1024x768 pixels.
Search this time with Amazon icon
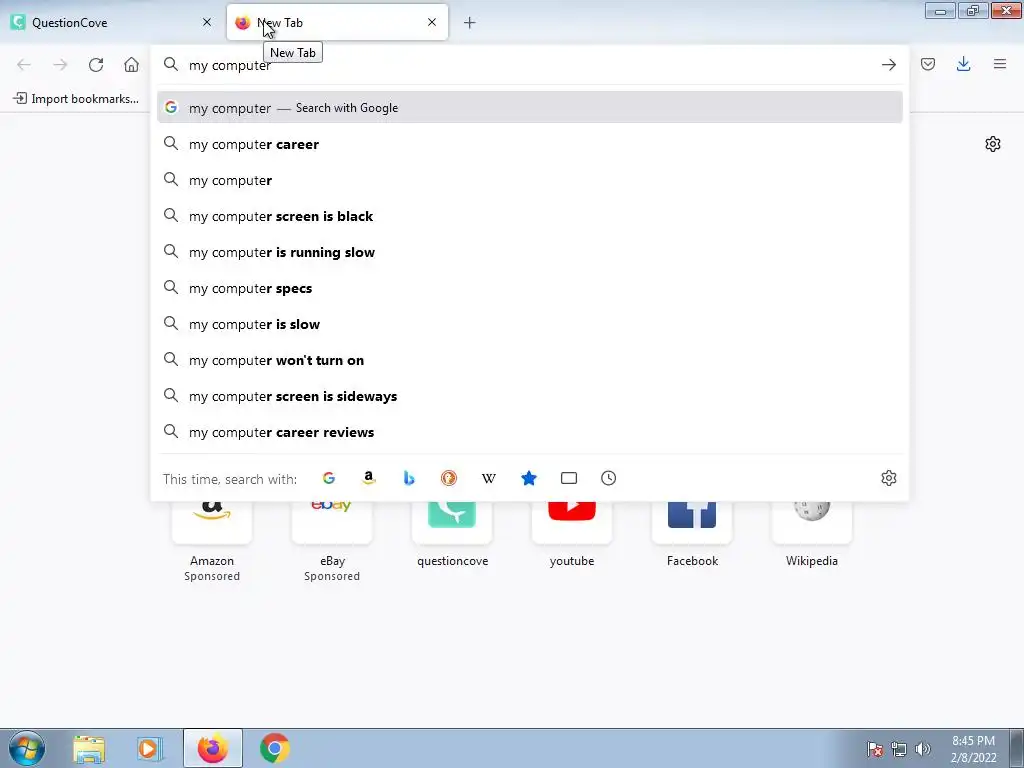(x=369, y=478)
